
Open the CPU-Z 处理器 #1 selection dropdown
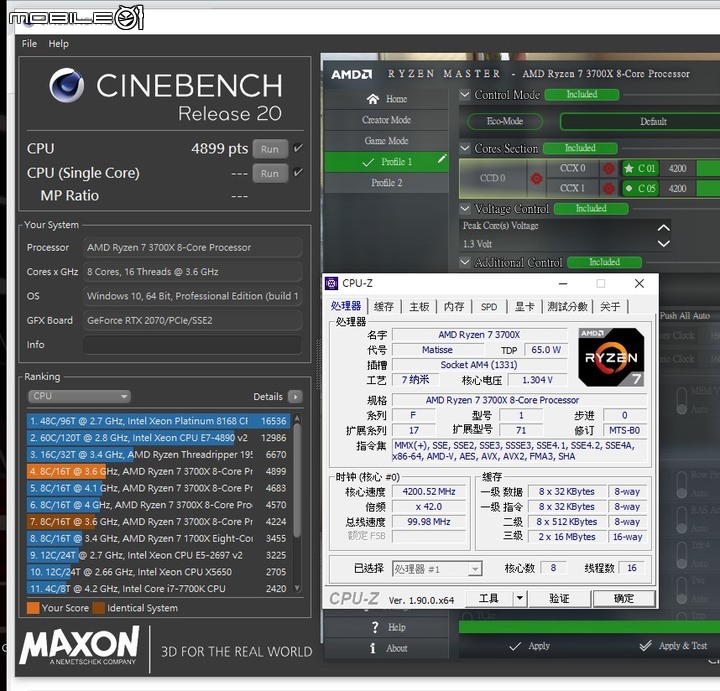click(x=437, y=569)
